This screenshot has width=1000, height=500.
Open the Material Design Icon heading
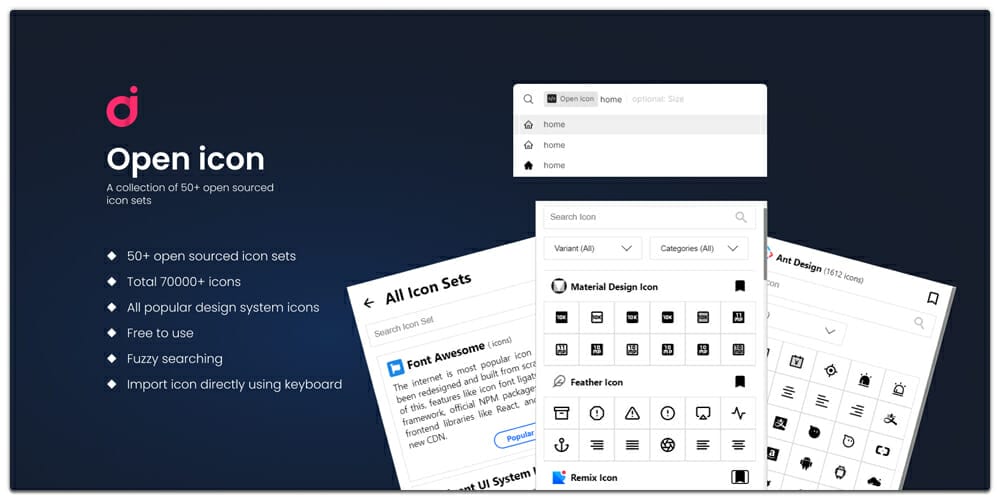(x=614, y=287)
